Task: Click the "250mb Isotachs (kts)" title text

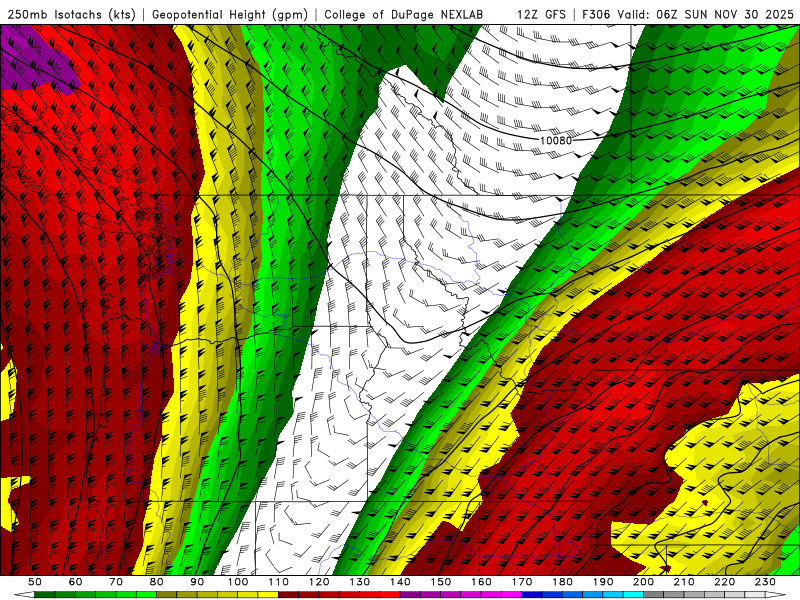Action: coord(71,14)
